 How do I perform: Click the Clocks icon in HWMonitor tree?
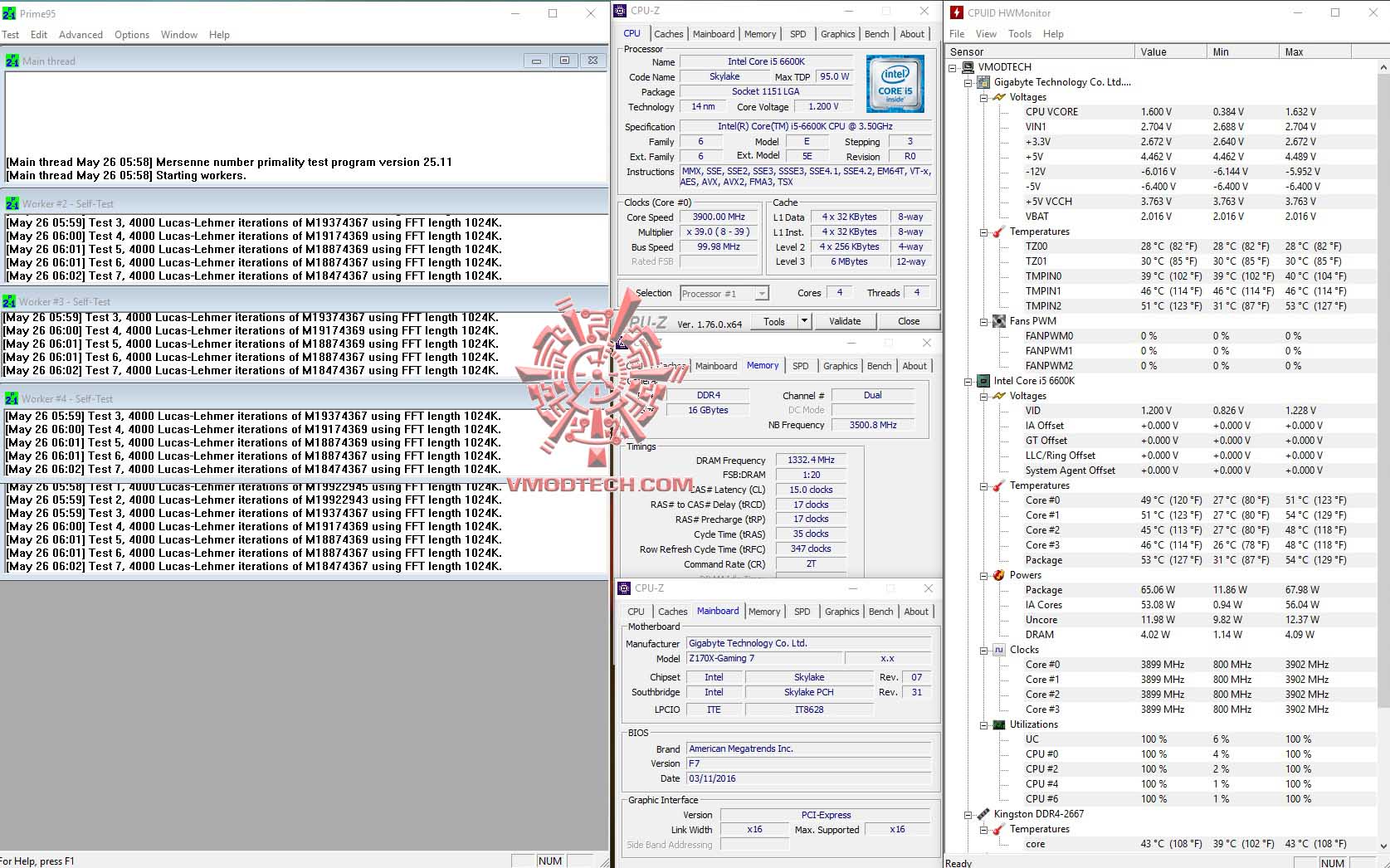[999, 650]
